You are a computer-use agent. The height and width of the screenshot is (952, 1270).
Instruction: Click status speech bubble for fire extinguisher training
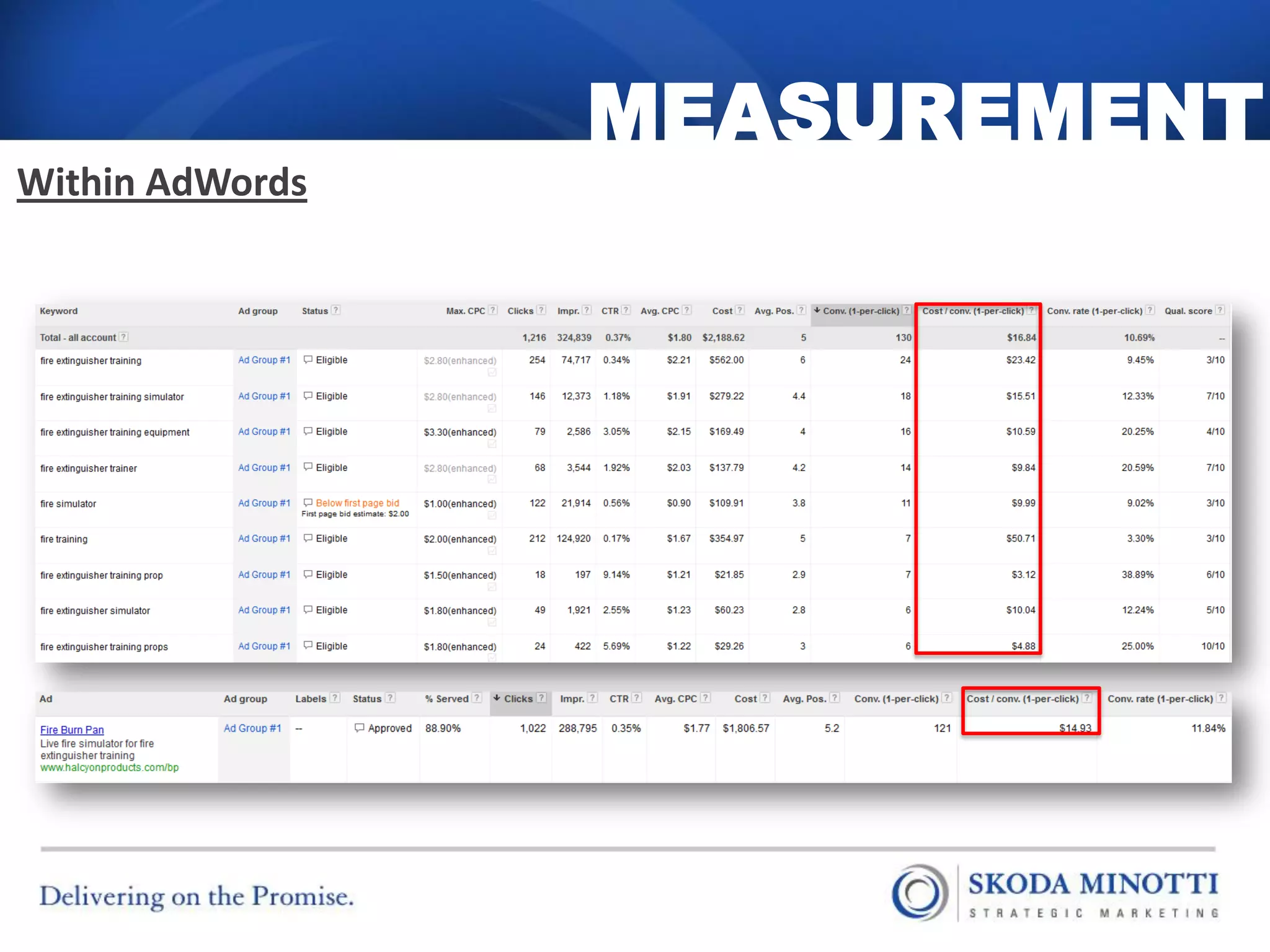pos(308,359)
